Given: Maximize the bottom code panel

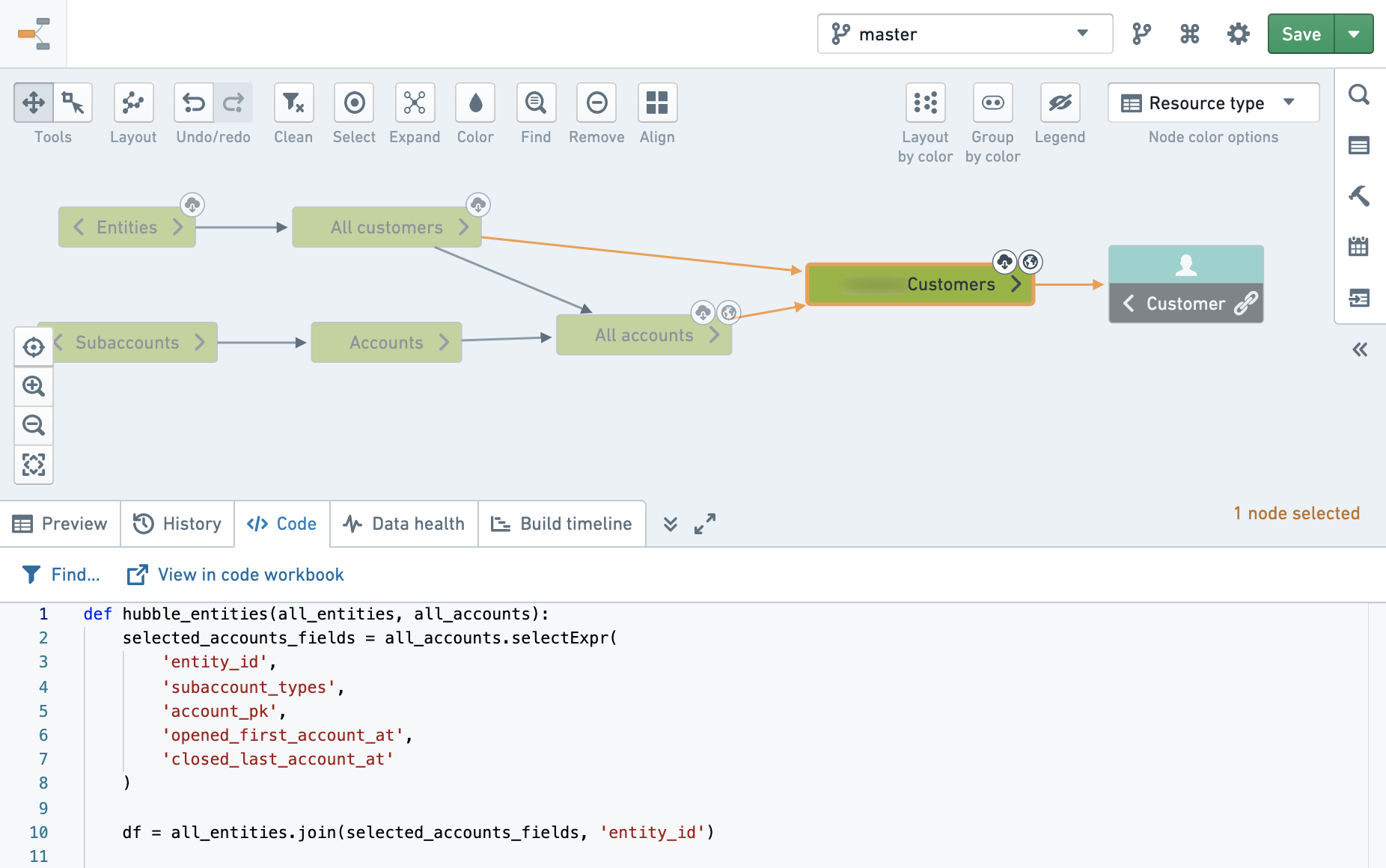Looking at the screenshot, I should coord(705,524).
